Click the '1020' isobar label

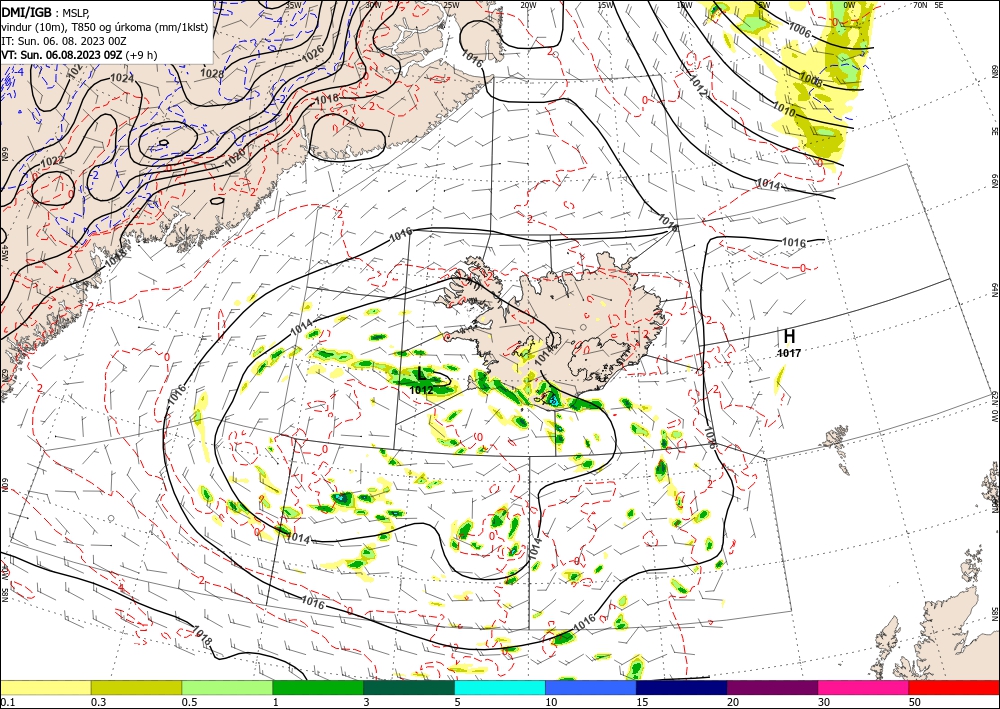click(x=235, y=158)
